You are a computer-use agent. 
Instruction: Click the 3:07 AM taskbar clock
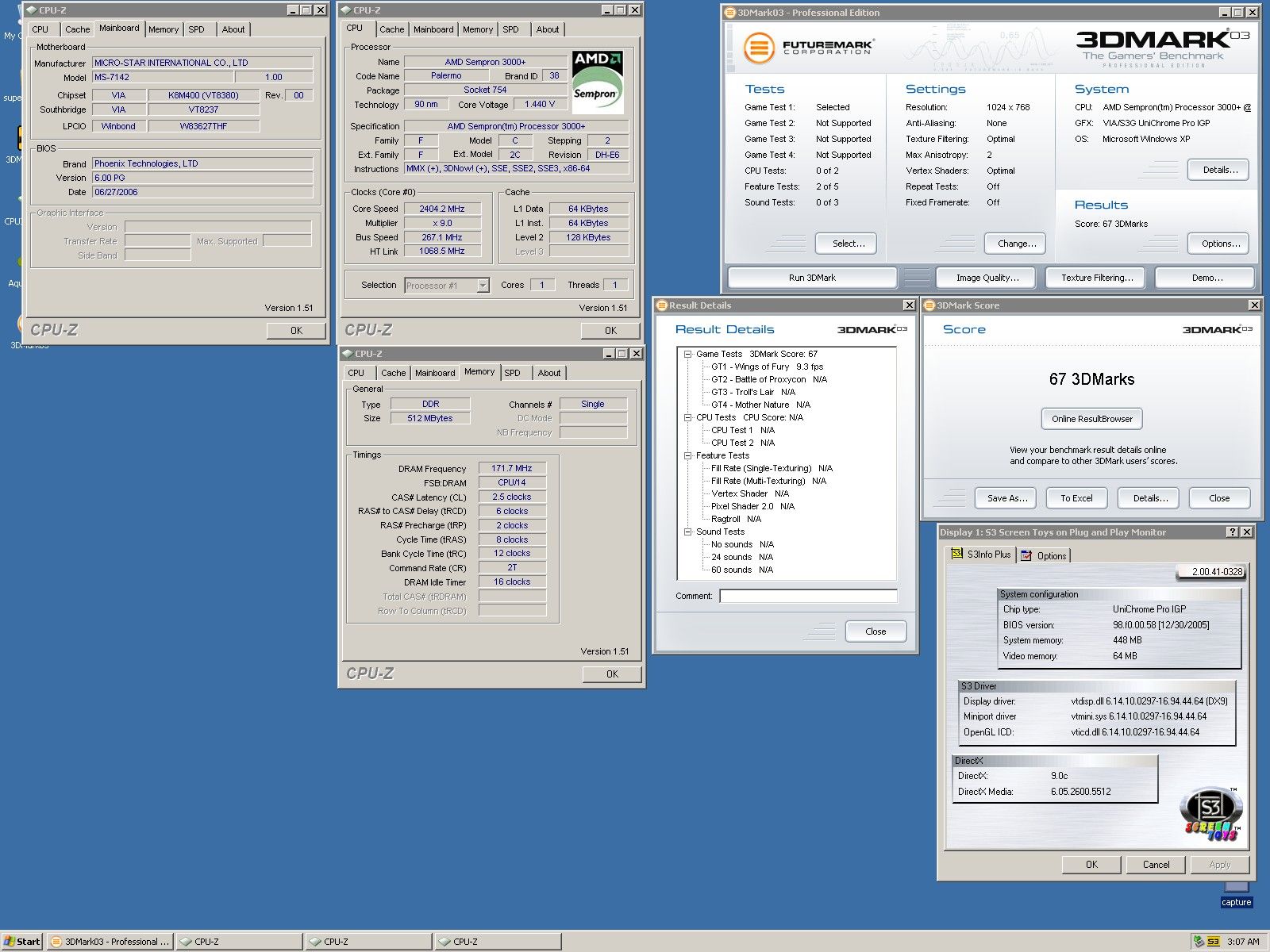coord(1243,942)
